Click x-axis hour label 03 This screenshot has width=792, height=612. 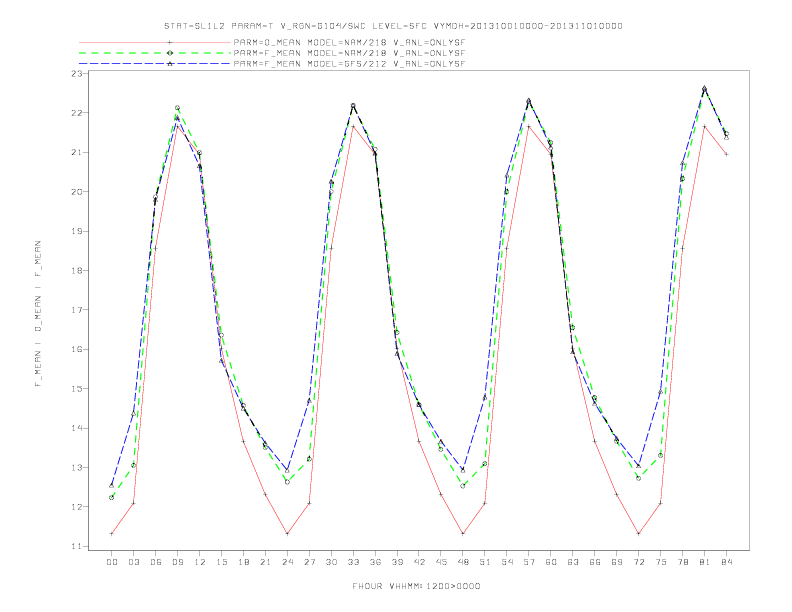[133, 562]
